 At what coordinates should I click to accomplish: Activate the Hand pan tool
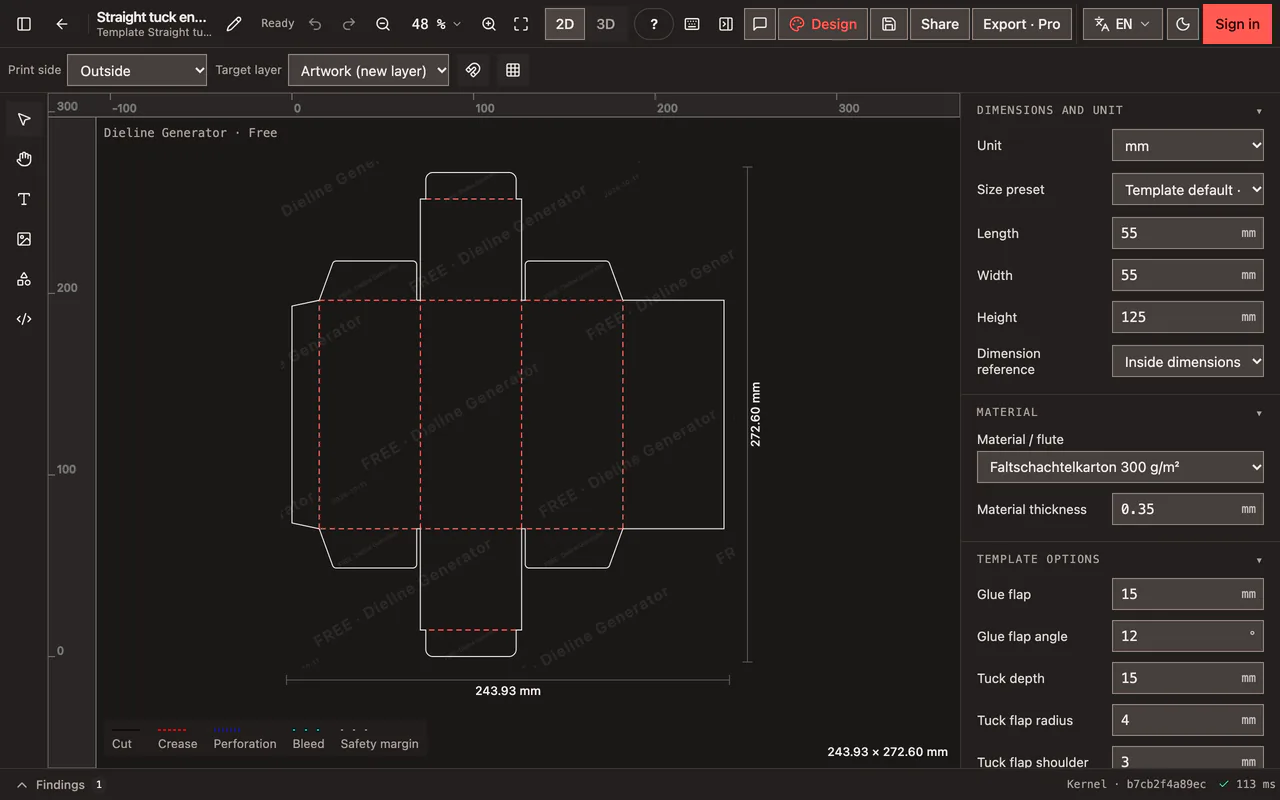click(24, 159)
